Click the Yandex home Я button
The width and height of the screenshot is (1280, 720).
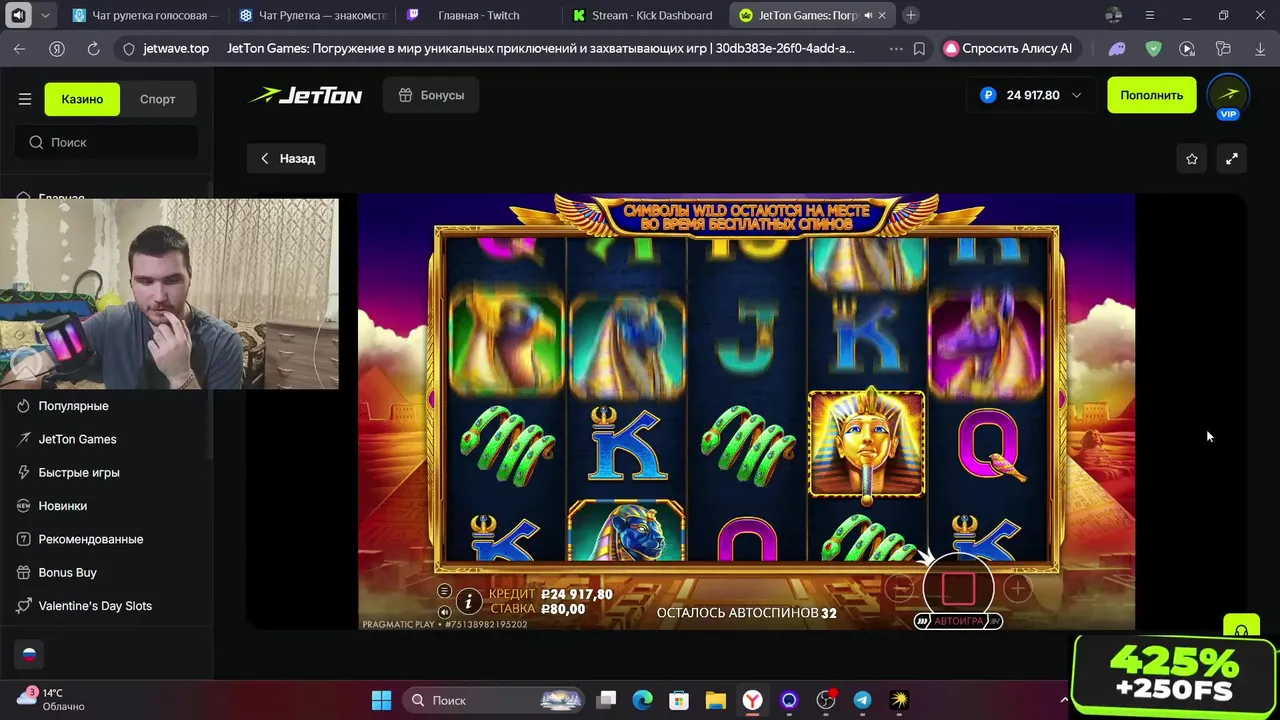click(57, 48)
